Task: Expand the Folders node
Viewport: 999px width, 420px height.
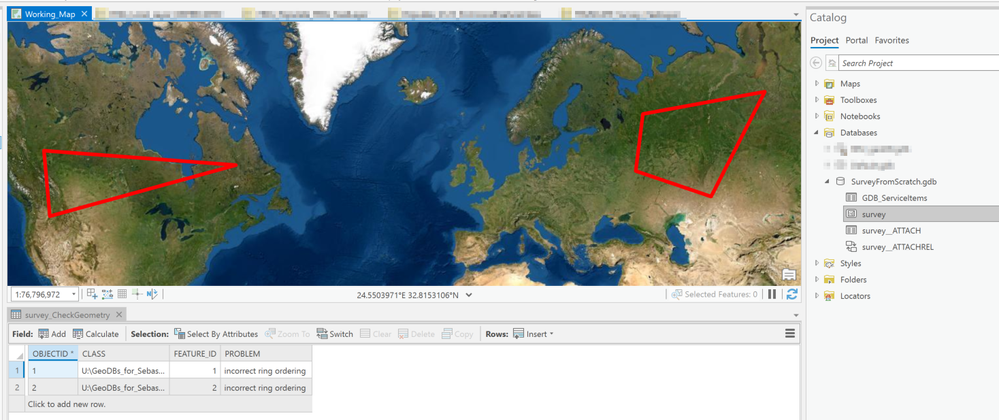Action: coord(817,279)
